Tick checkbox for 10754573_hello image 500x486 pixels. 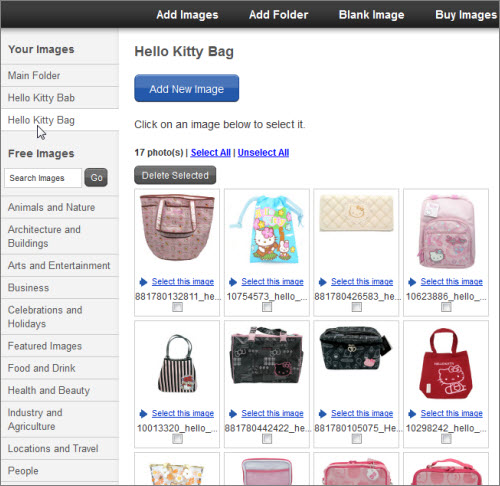[267, 307]
